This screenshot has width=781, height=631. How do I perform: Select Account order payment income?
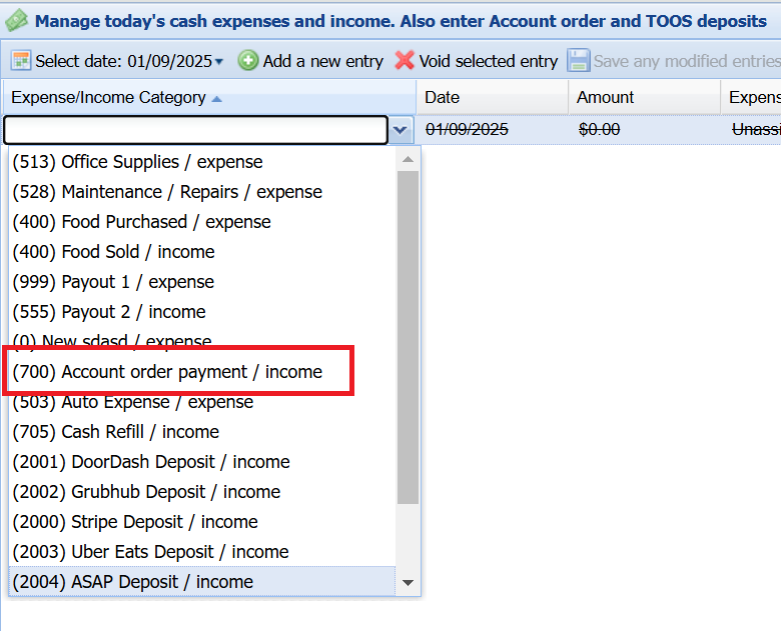[x=167, y=372]
